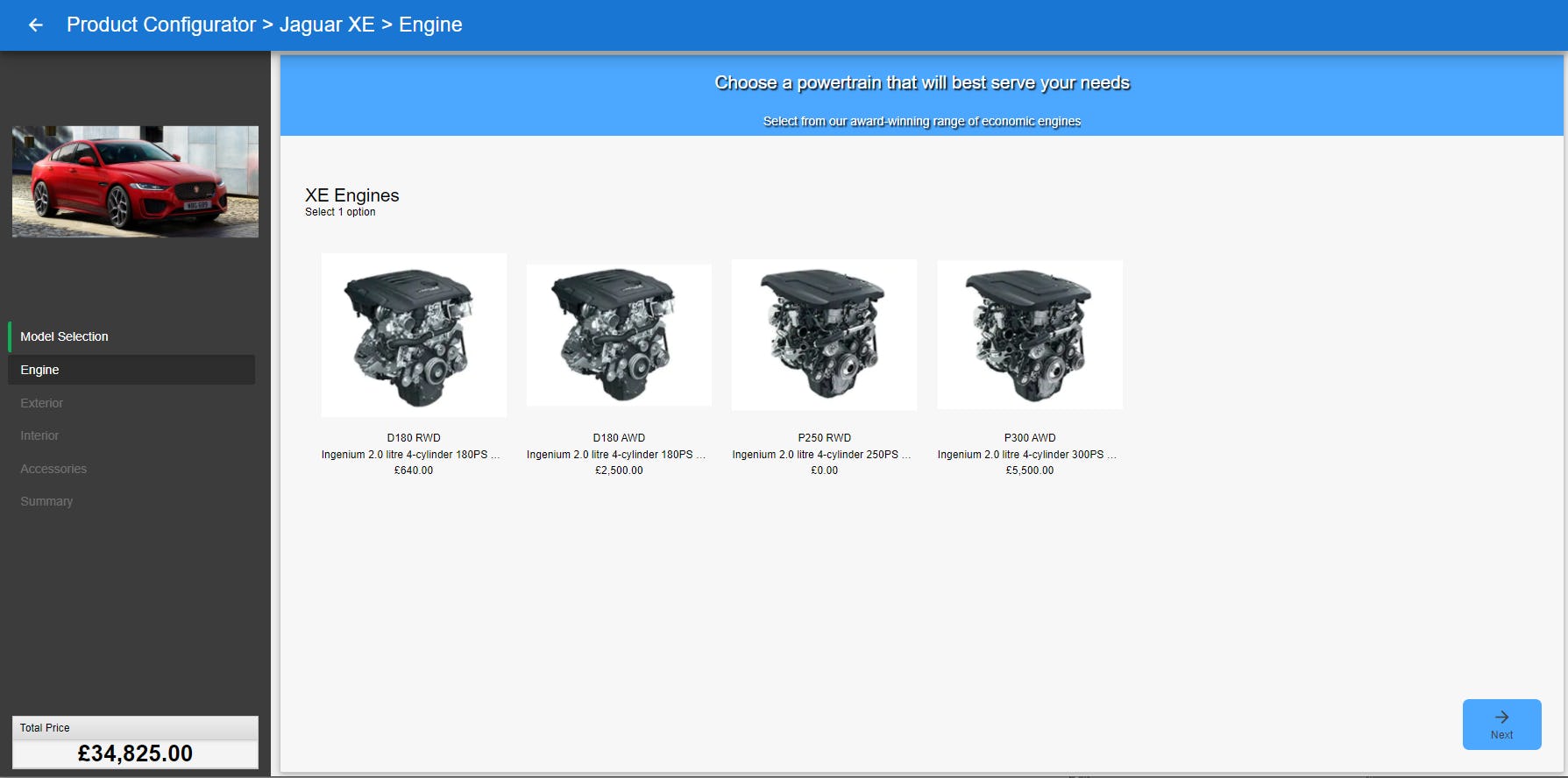Click the 'award-winning range' subtitle
Screen dimensions: 1568x778
tap(922, 122)
